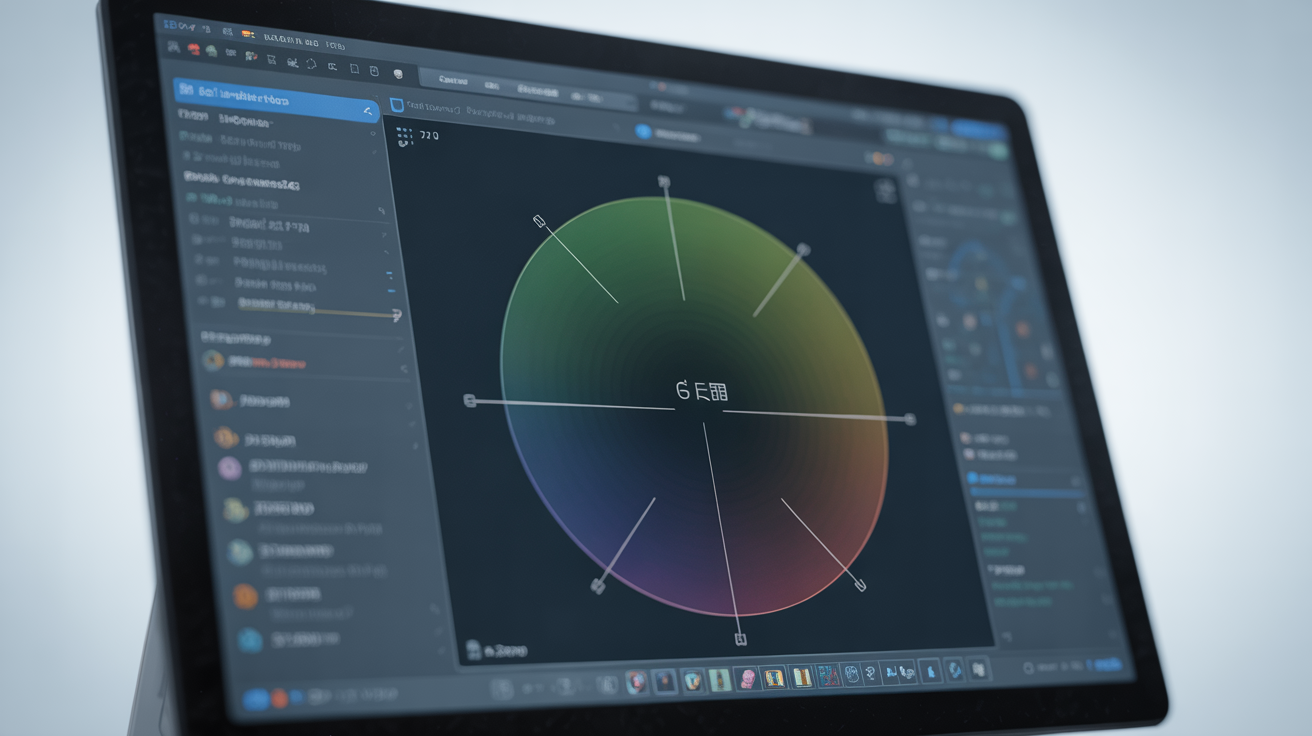
Task: Collapse the blue highlighted row using its arrow
Action: click(368, 110)
